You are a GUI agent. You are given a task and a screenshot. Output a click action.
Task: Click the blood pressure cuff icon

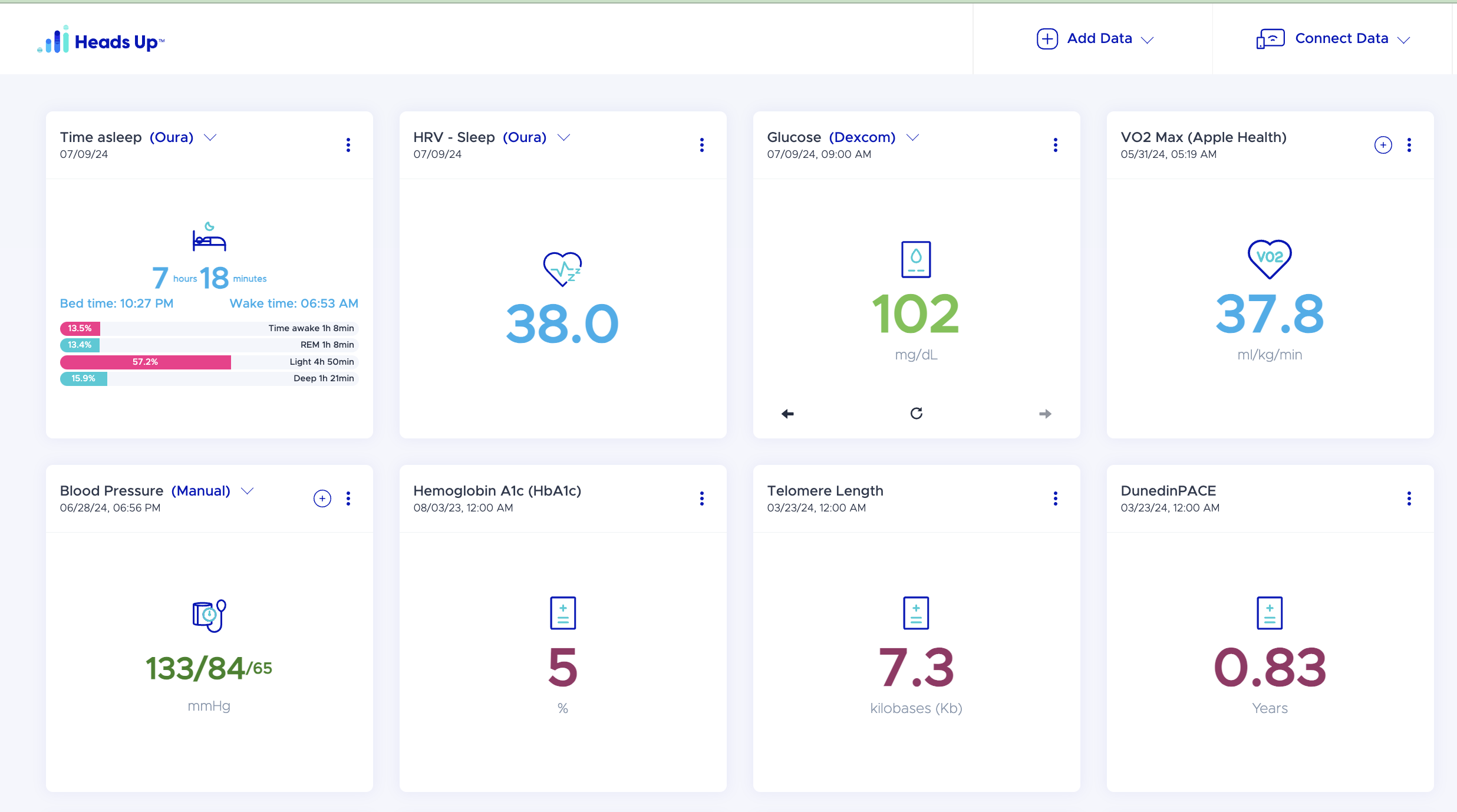coord(209,616)
